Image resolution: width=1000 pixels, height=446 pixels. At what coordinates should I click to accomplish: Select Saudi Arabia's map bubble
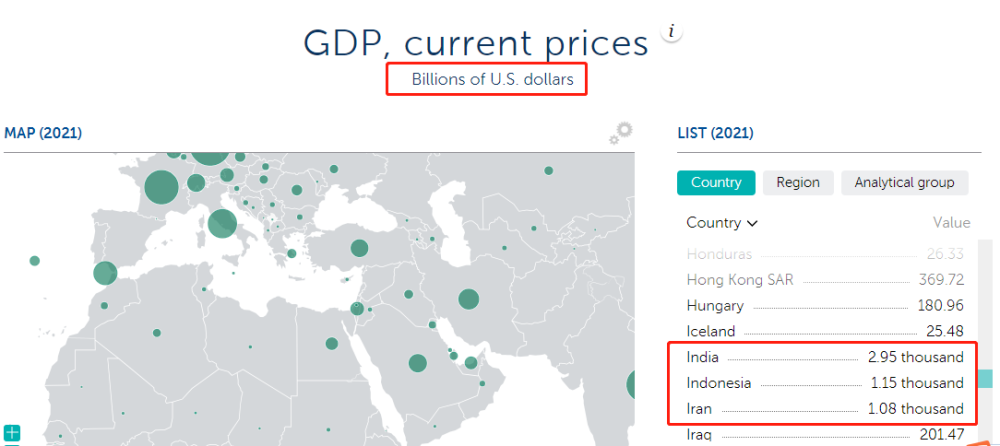418,362
